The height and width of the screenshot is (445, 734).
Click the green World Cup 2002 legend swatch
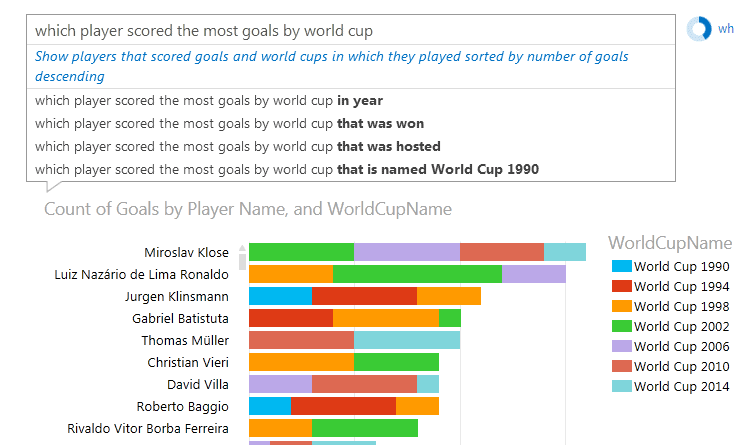[x=620, y=327]
